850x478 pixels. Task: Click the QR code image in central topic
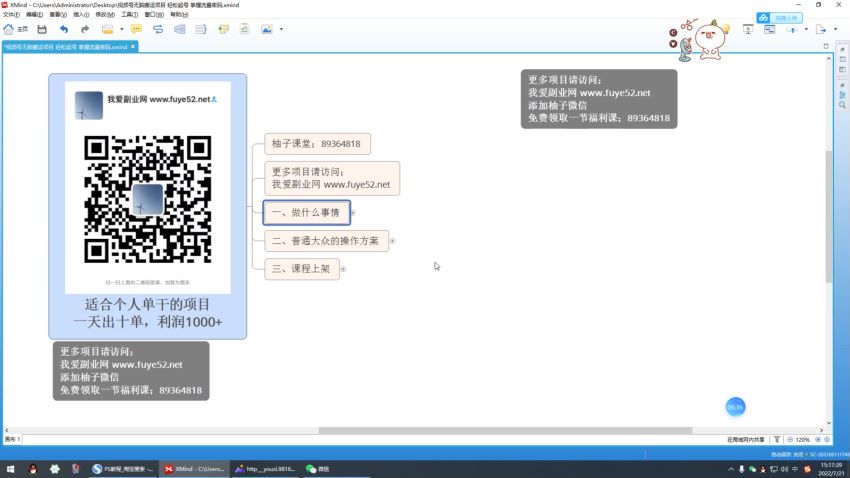147,199
